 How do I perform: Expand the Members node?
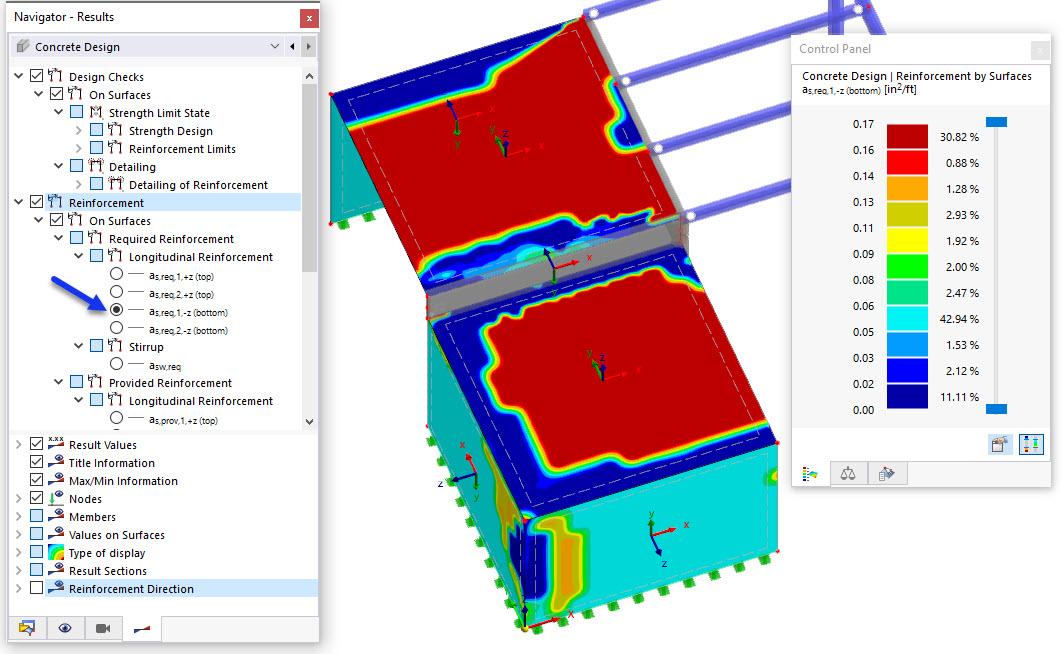click(18, 516)
